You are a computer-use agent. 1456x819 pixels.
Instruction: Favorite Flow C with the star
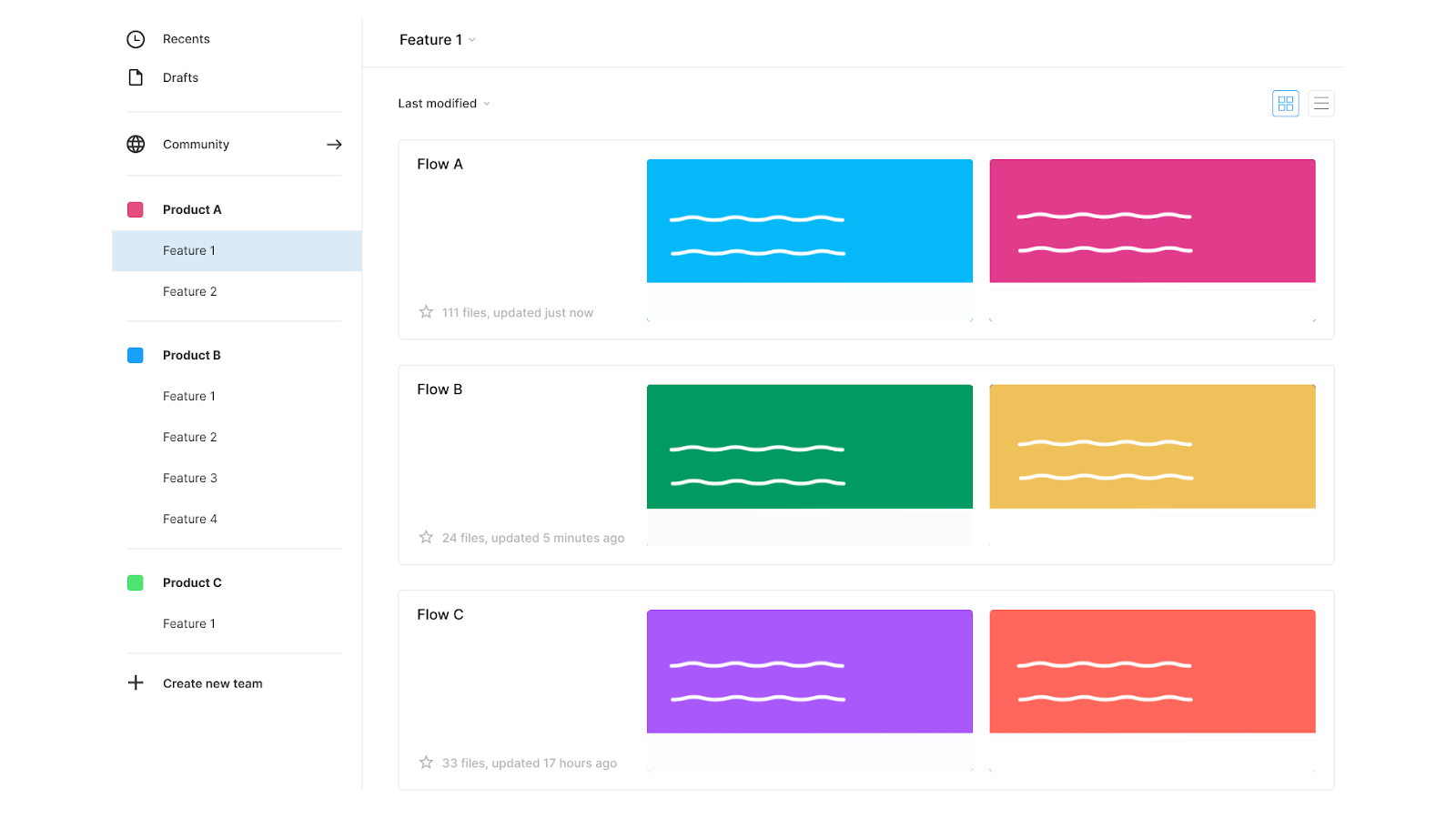(x=426, y=763)
